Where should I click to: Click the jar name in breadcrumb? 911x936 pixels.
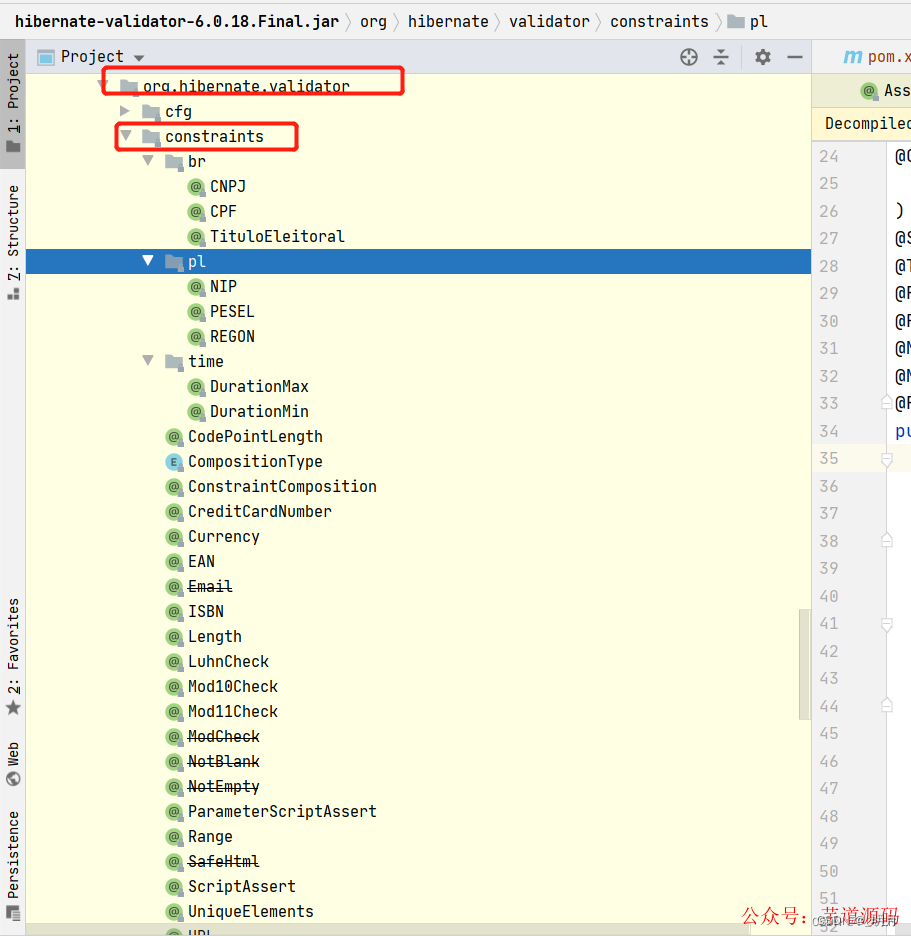tap(177, 21)
